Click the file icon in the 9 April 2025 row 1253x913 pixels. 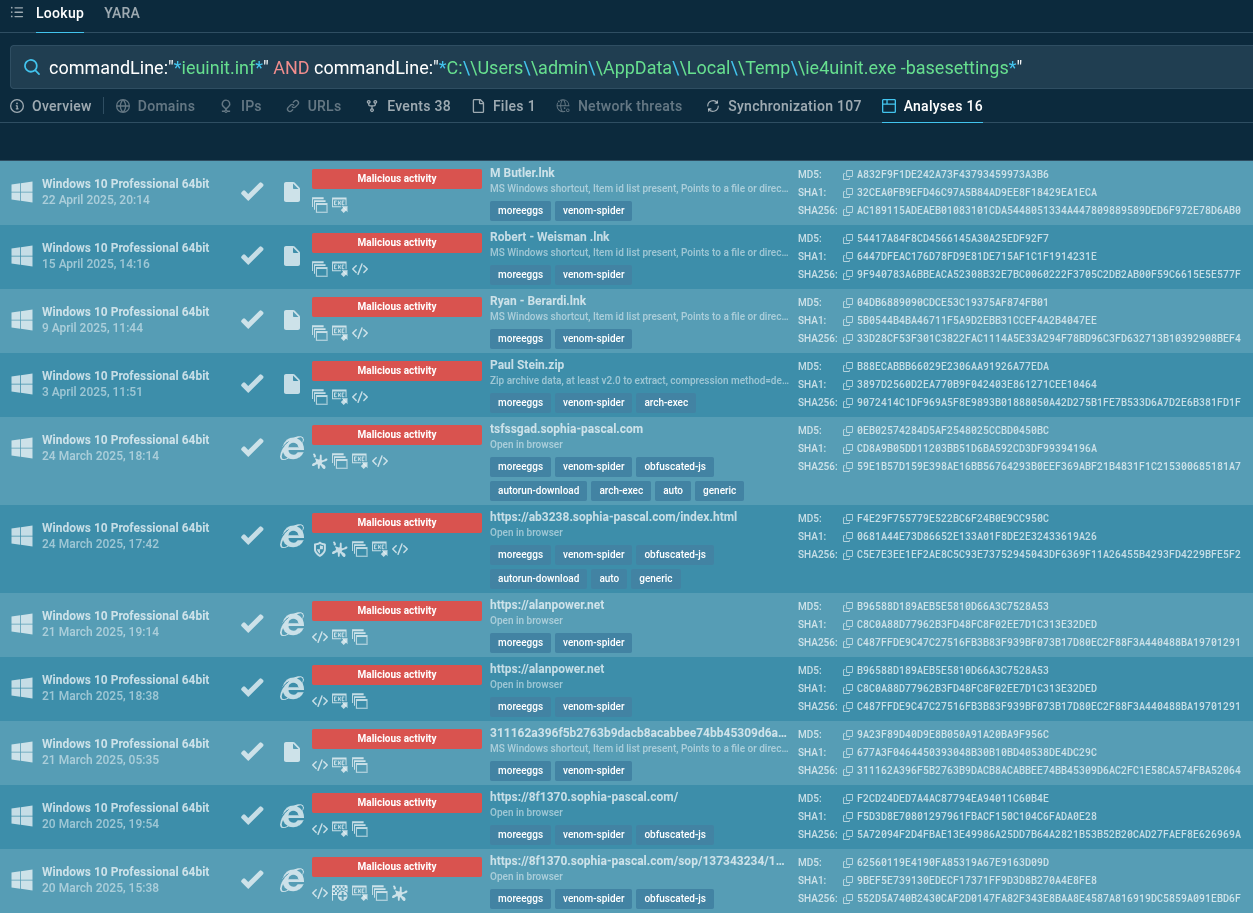point(291,320)
